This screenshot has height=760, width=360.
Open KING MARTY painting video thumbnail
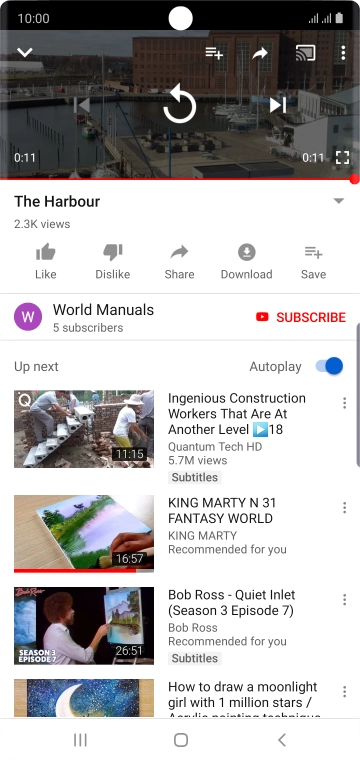tap(84, 534)
